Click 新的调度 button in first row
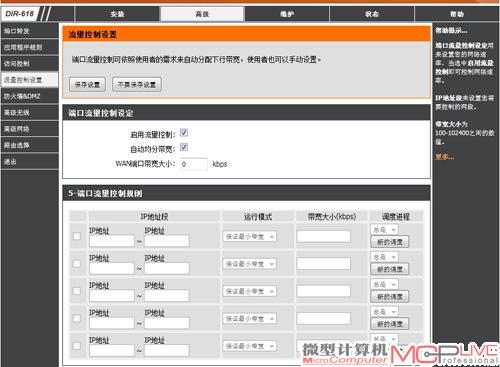Image resolution: width=500 pixels, height=367 pixels. coord(390,242)
